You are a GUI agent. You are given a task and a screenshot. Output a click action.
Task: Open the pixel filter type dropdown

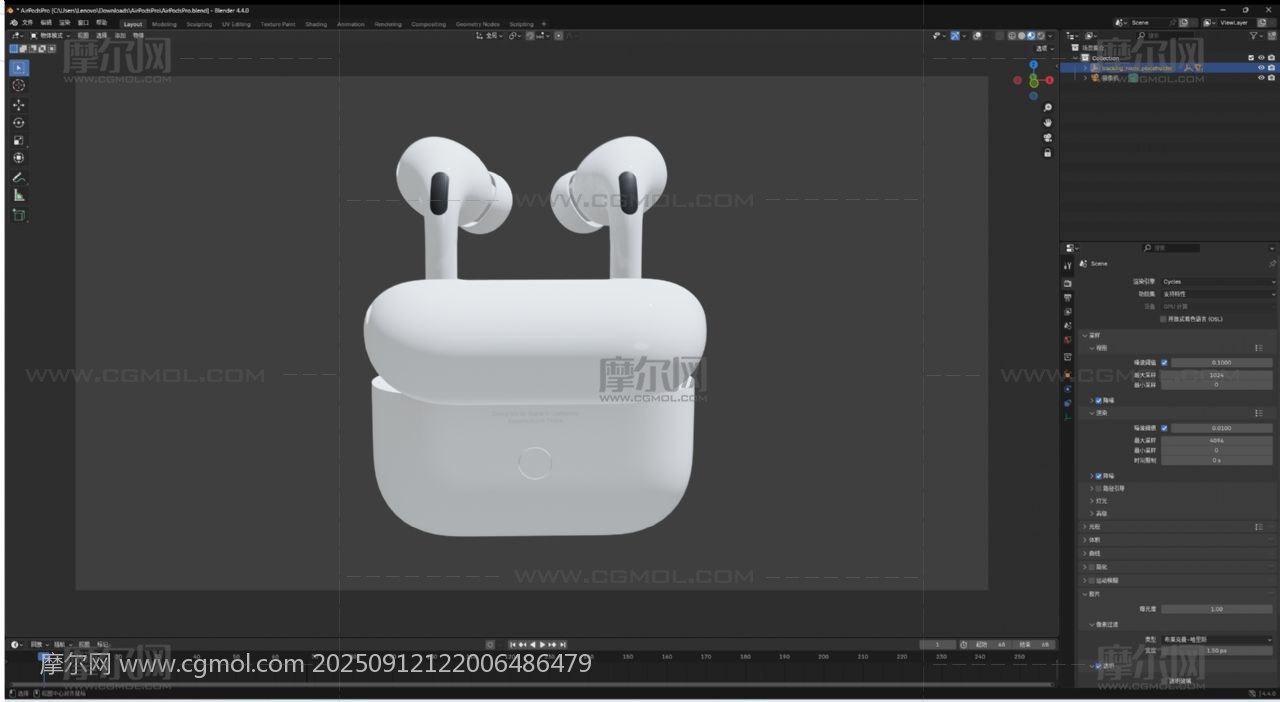pos(1217,639)
